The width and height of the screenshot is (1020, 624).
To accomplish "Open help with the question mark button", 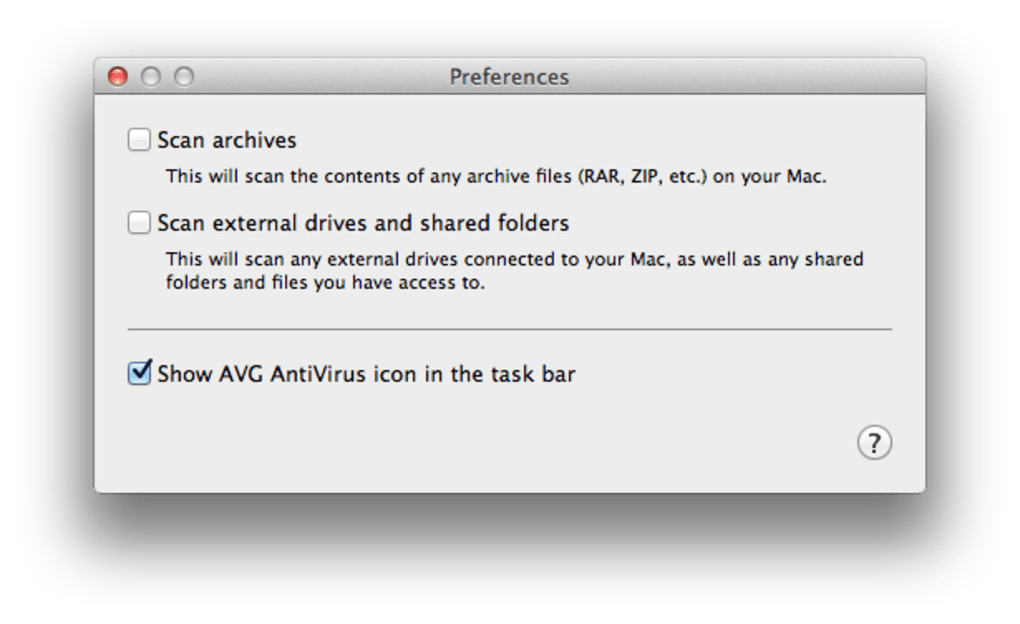I will 874,443.
